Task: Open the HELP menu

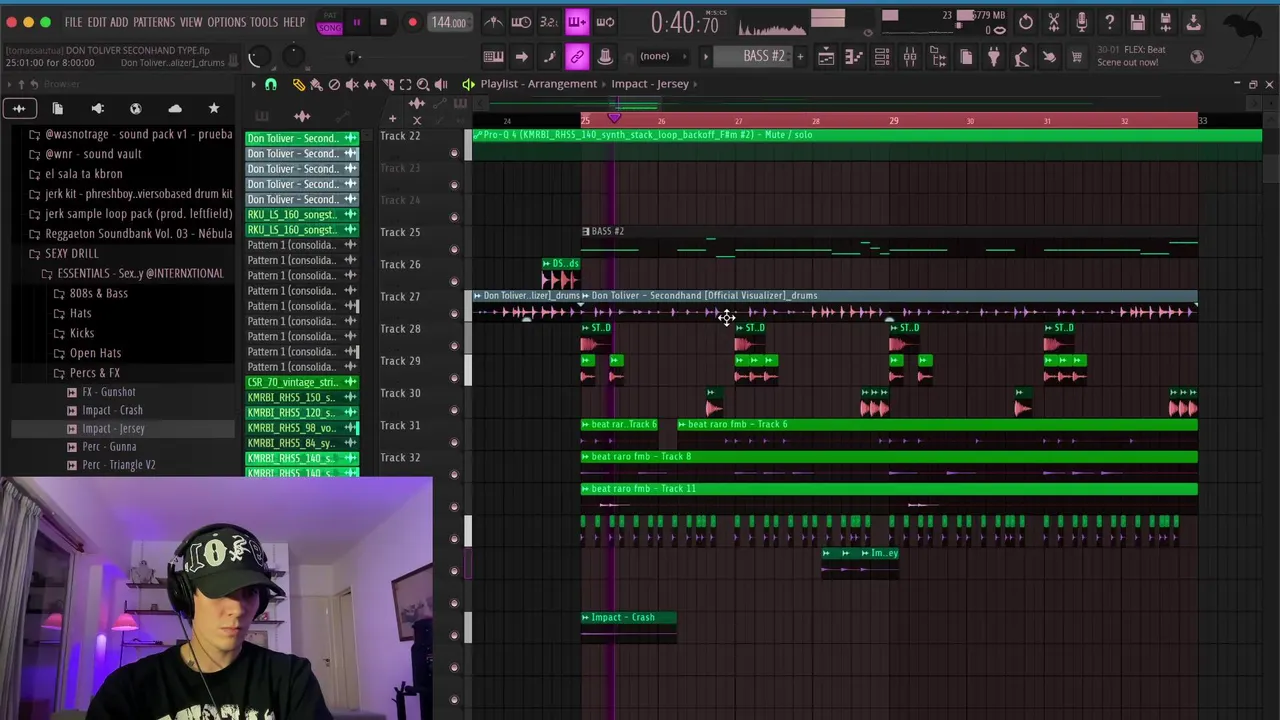Action: [294, 22]
